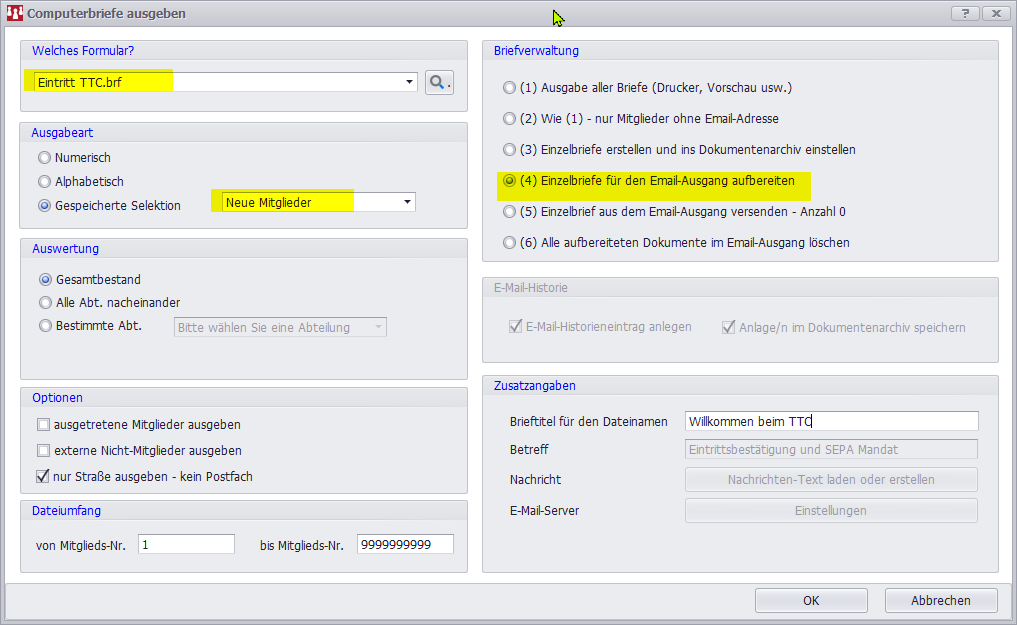1017x625 pixels.
Task: Click the Brieftitel für den Dateinamen field
Action: tap(831, 422)
